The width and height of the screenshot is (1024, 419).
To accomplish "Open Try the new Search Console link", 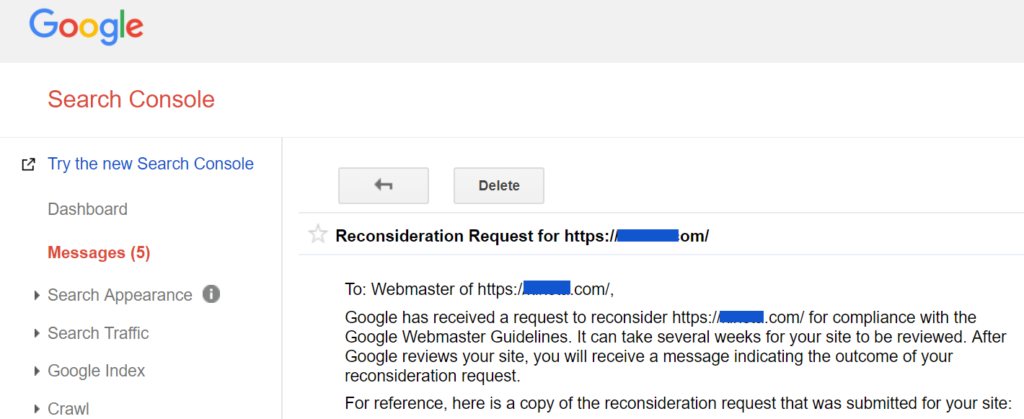I will click(x=151, y=164).
